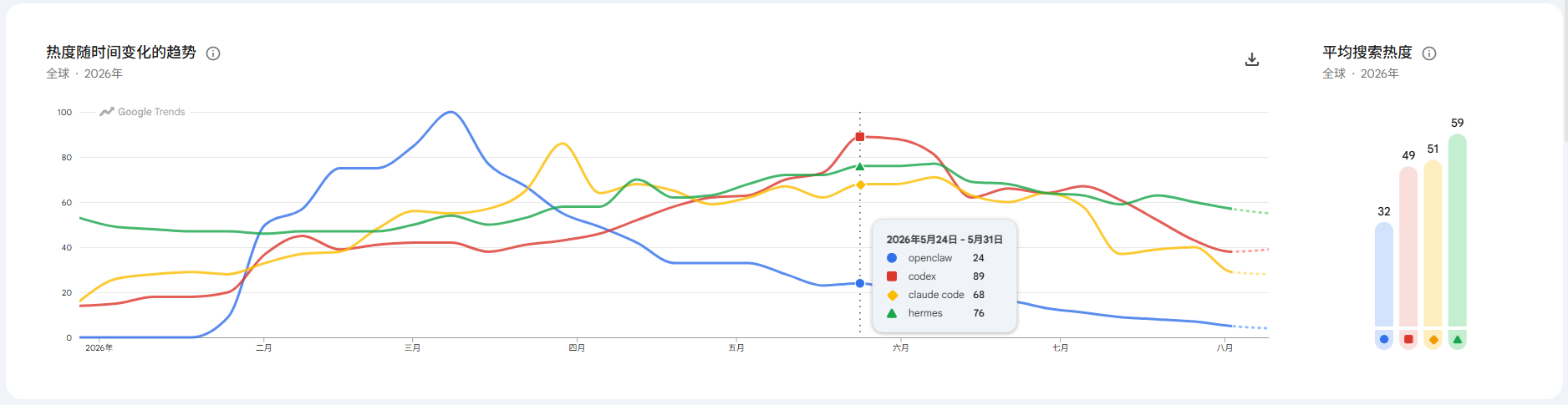The width and height of the screenshot is (1568, 405).
Task: Click the green triangle legend icon under bars
Action: click(1457, 339)
